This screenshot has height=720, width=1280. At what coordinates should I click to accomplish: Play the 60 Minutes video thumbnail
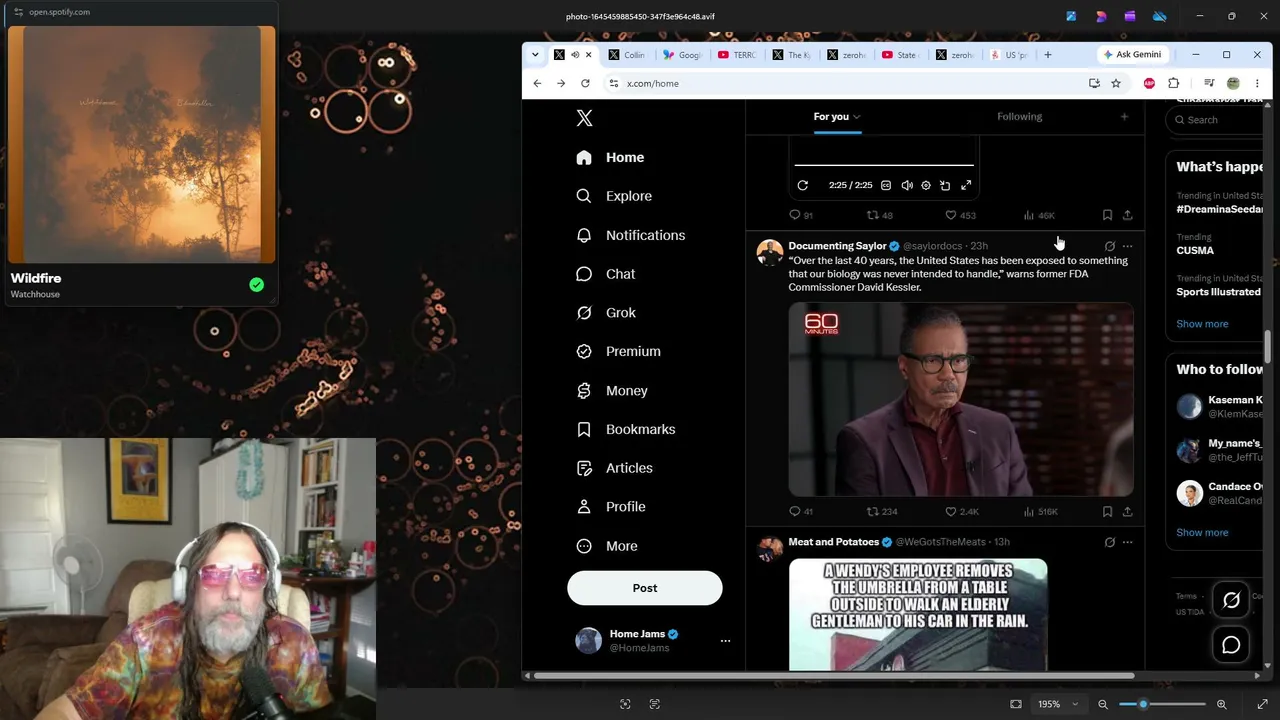[961, 400]
